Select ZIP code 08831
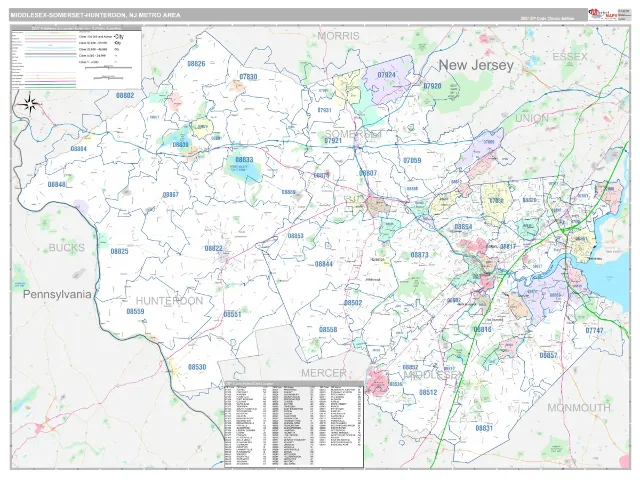The image size is (640, 480). [484, 428]
